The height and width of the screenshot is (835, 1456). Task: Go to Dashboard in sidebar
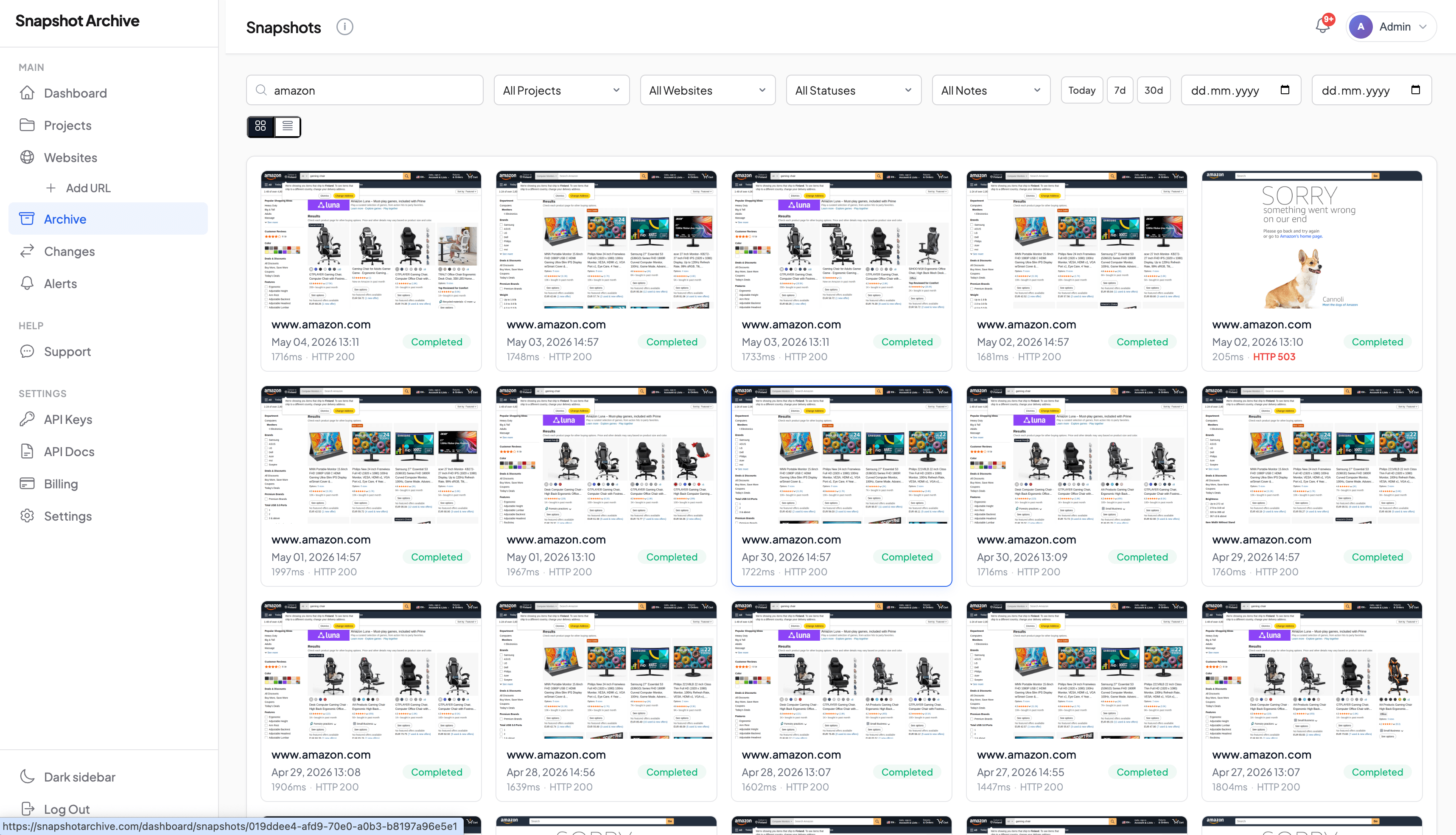(75, 93)
